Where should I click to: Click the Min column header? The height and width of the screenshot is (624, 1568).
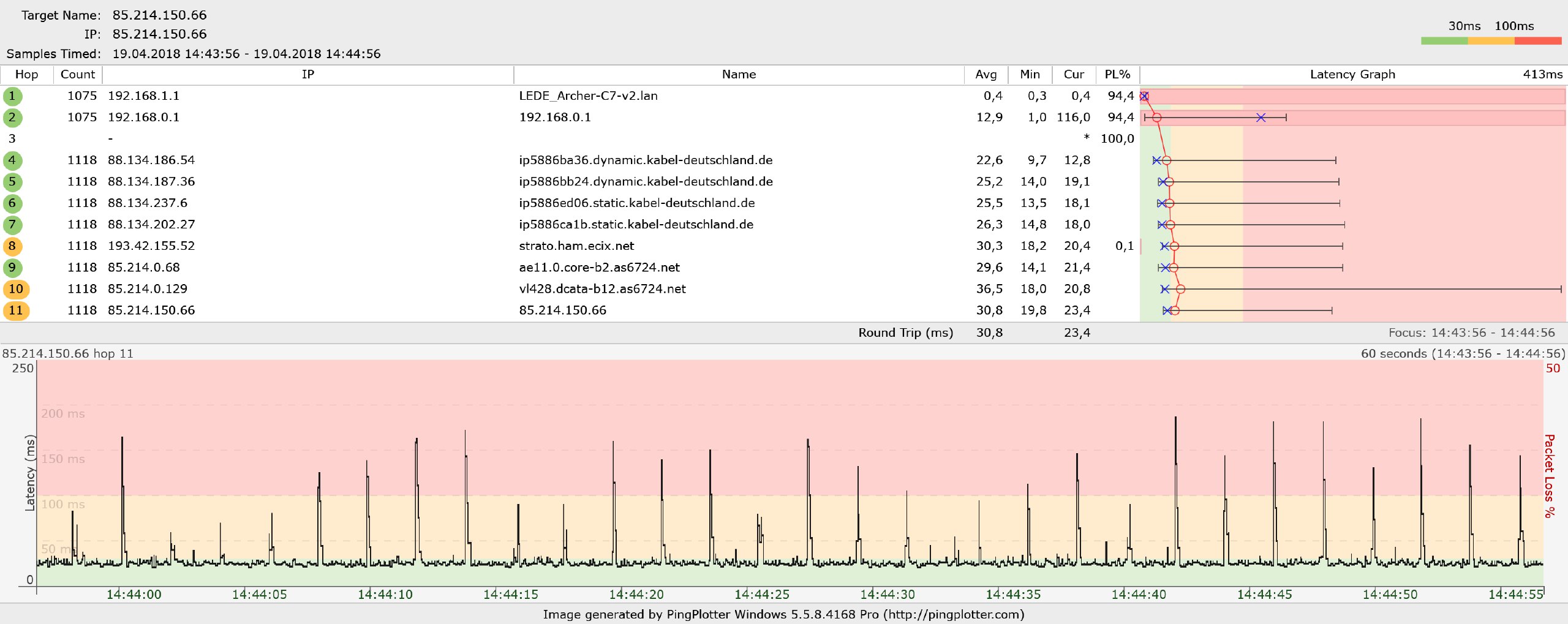click(x=1030, y=74)
